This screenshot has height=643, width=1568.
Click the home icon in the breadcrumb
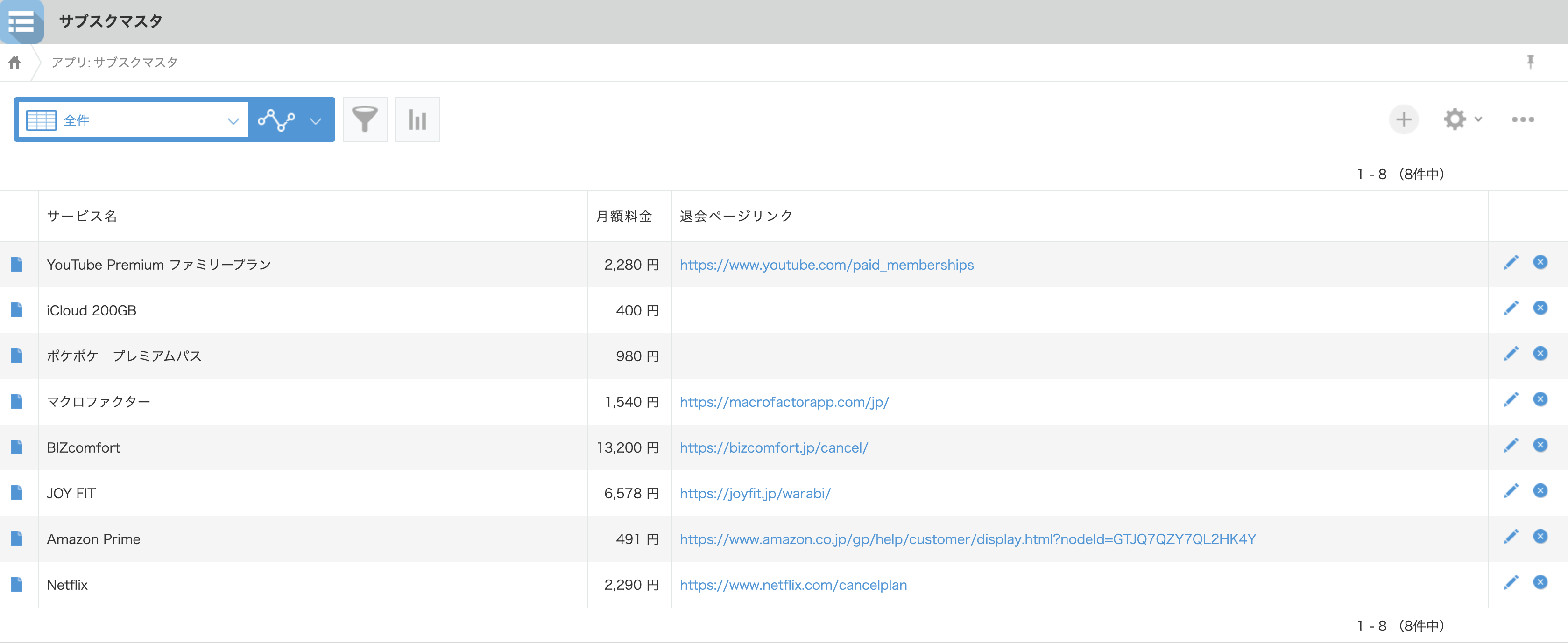tap(14, 62)
